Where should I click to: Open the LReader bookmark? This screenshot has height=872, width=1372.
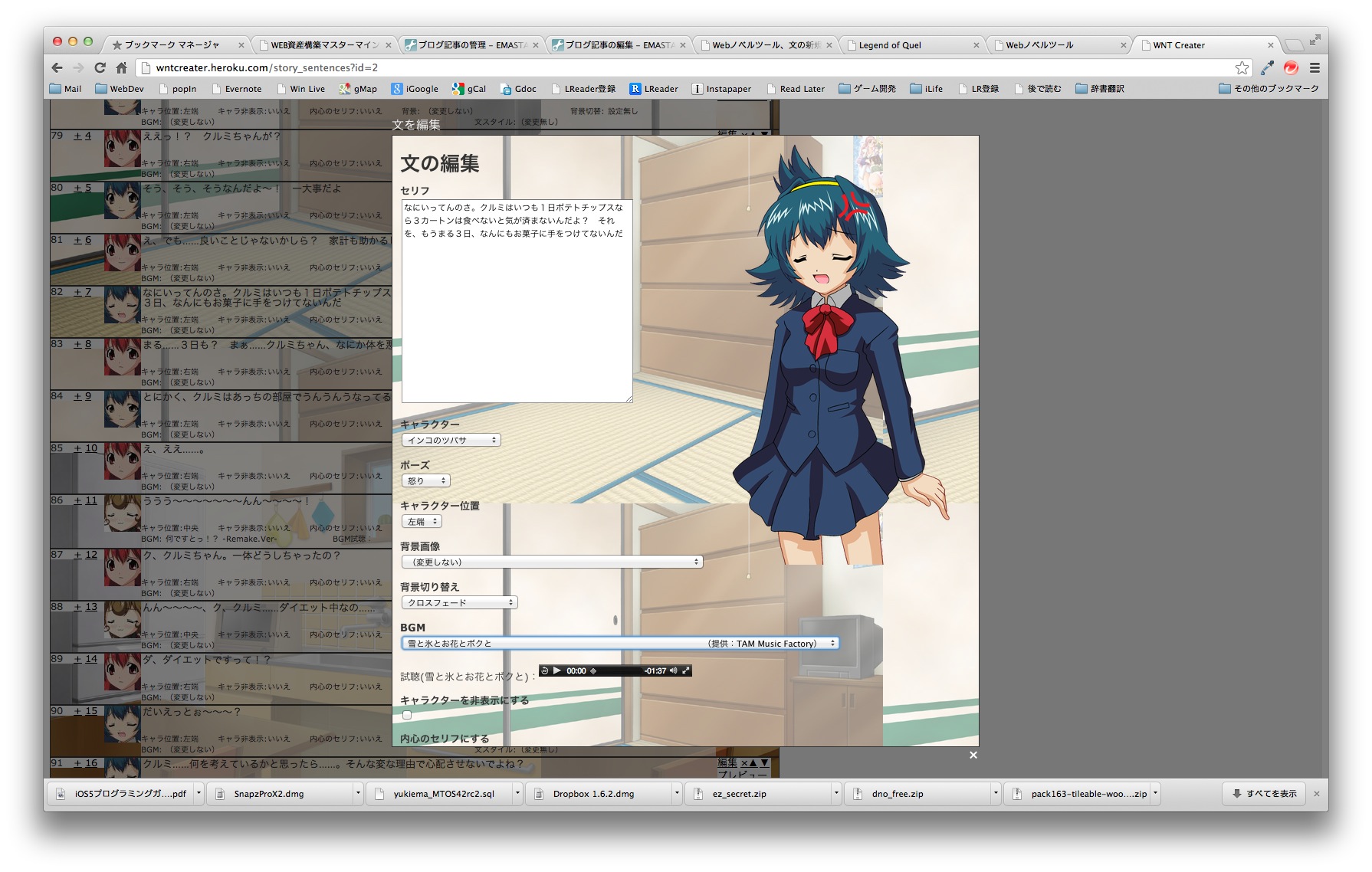[x=654, y=89]
